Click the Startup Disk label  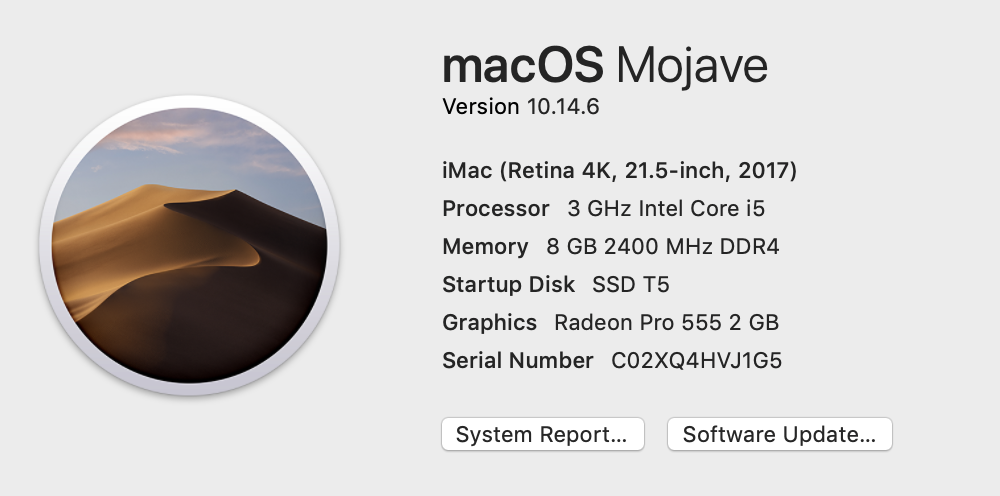[508, 285]
